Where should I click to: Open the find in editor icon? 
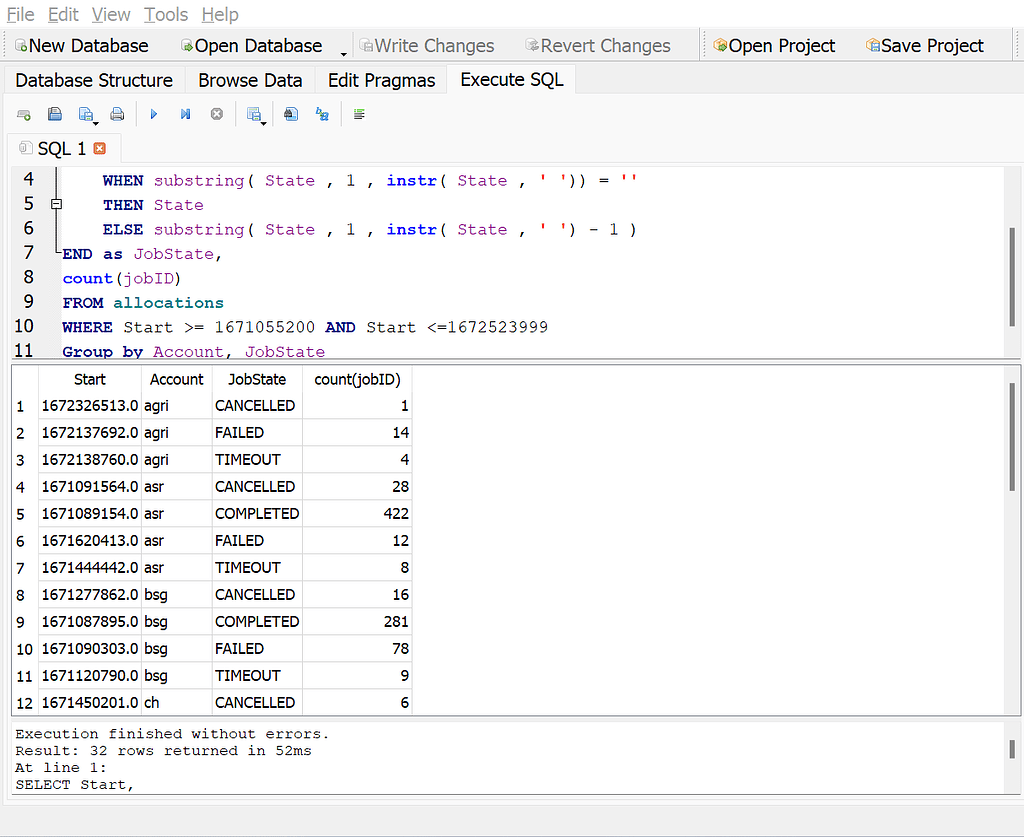[x=291, y=115]
